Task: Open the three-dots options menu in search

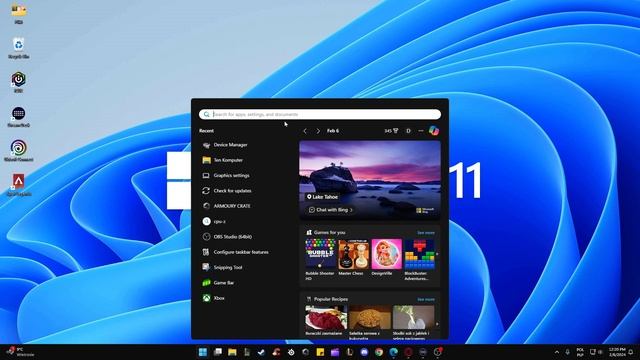Action: pos(421,131)
